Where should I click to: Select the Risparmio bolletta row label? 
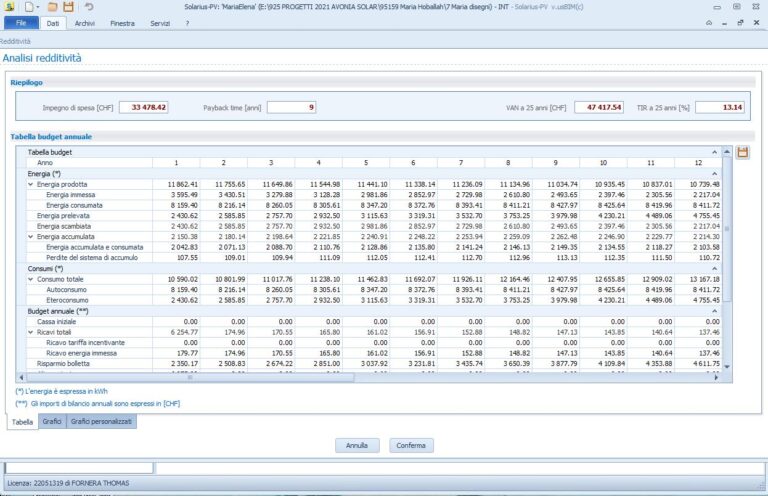(x=63, y=364)
